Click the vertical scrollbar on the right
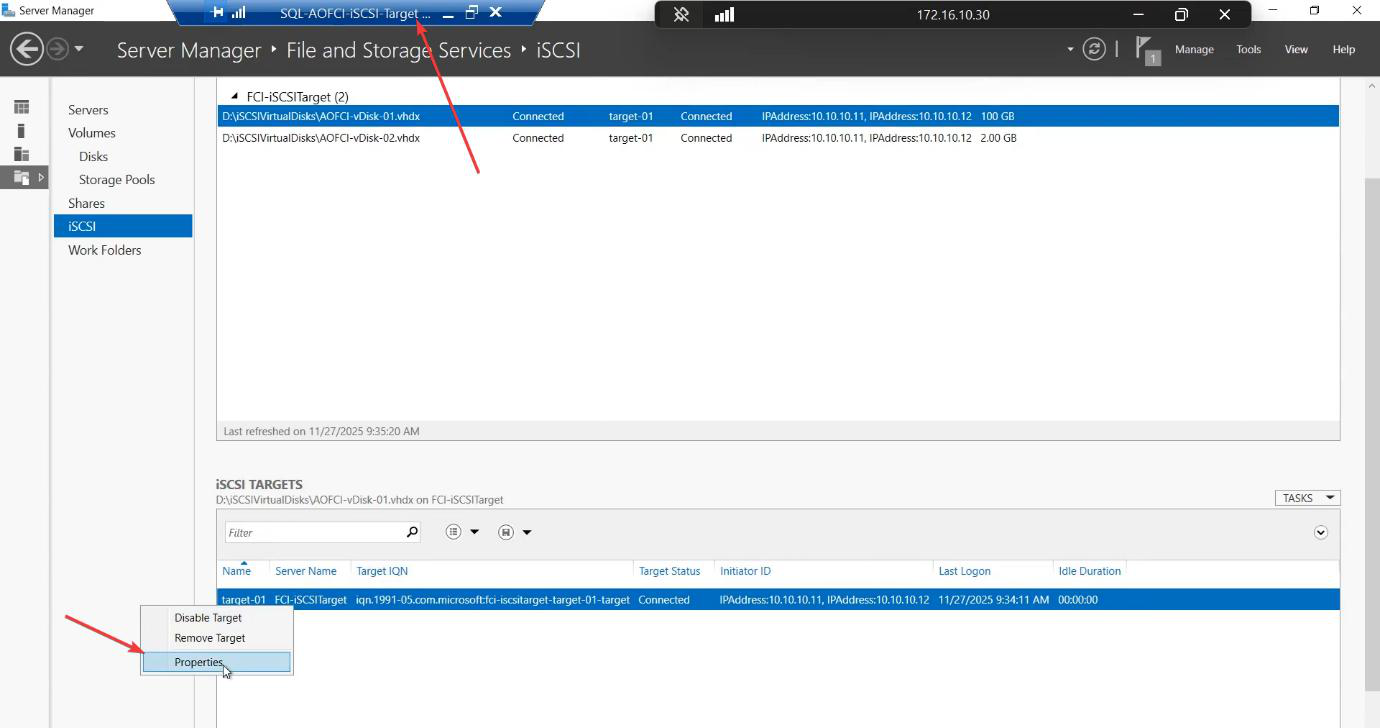This screenshot has width=1380, height=728. 1371,435
